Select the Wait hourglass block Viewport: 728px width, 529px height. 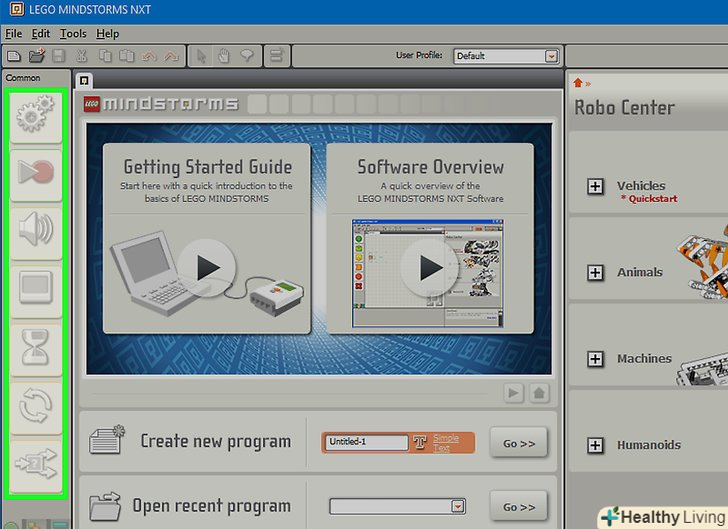coord(36,349)
